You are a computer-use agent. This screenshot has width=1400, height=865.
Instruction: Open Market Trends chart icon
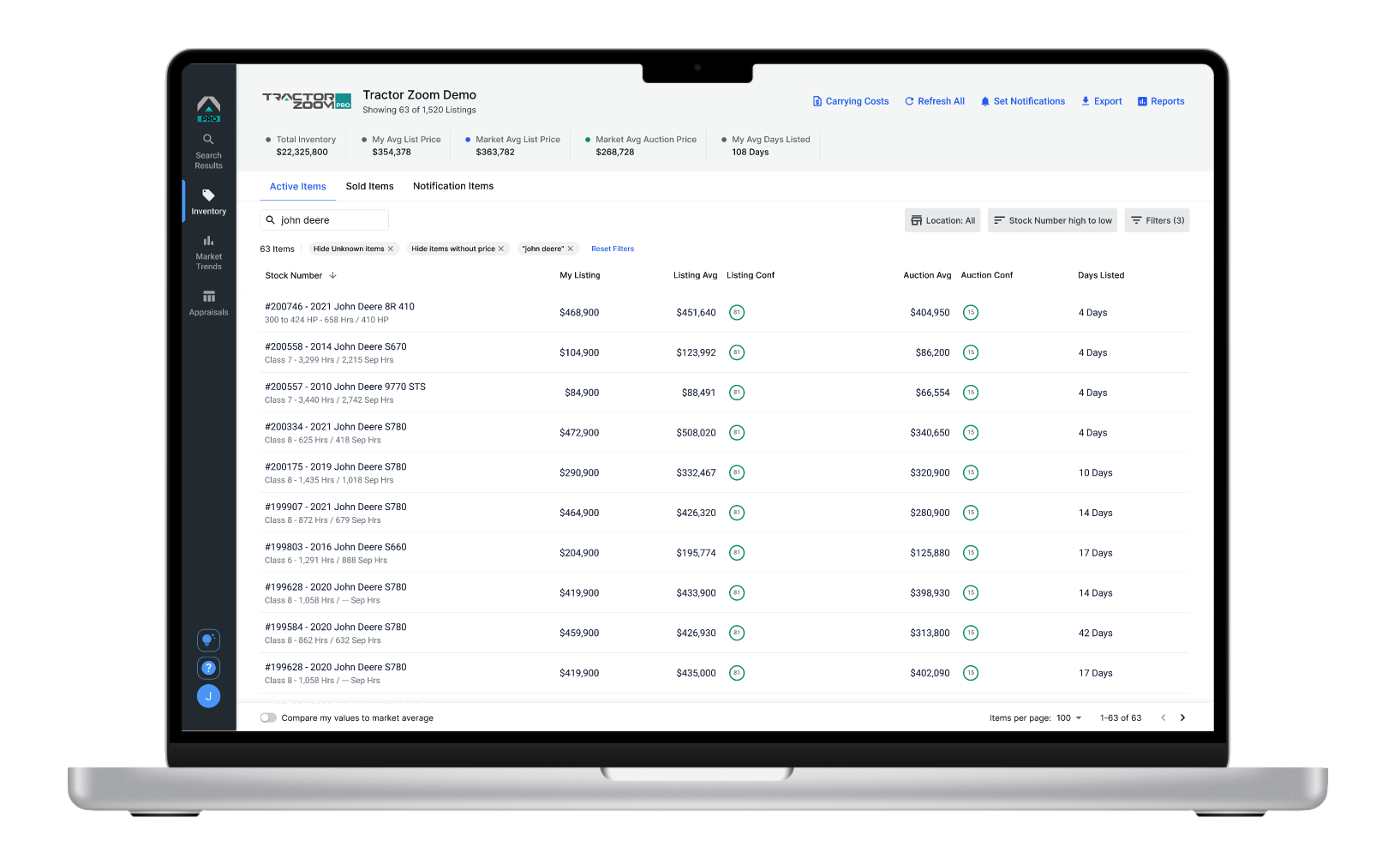coord(208,241)
